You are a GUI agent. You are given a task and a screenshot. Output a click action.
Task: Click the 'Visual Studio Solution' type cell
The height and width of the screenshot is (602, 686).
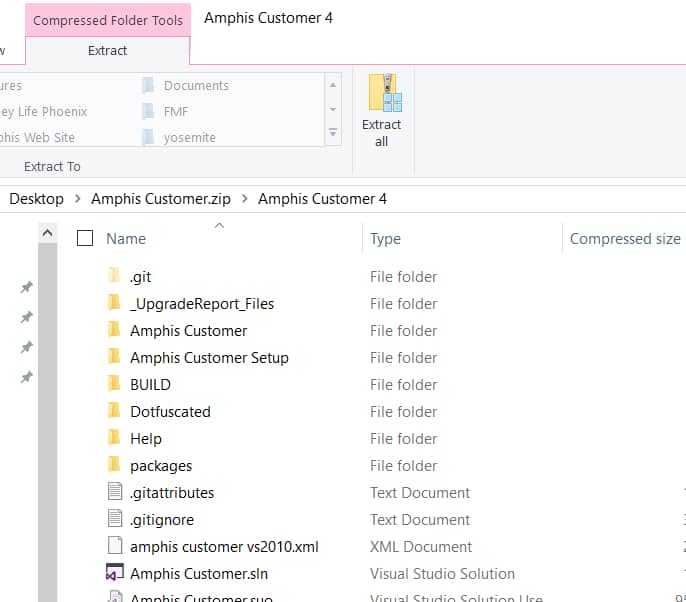coord(442,574)
